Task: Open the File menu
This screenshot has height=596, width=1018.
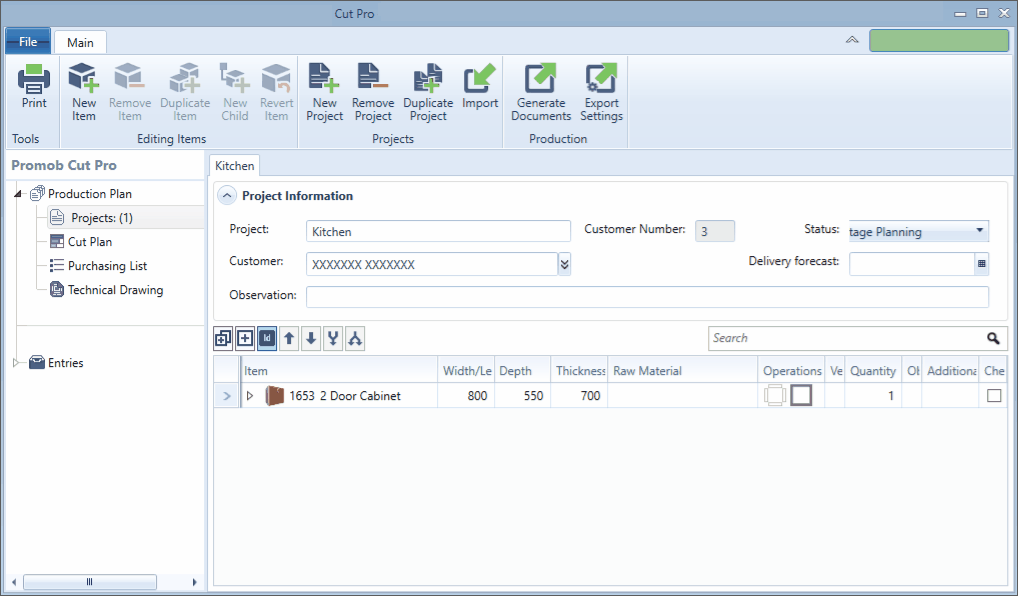Action: 28,42
